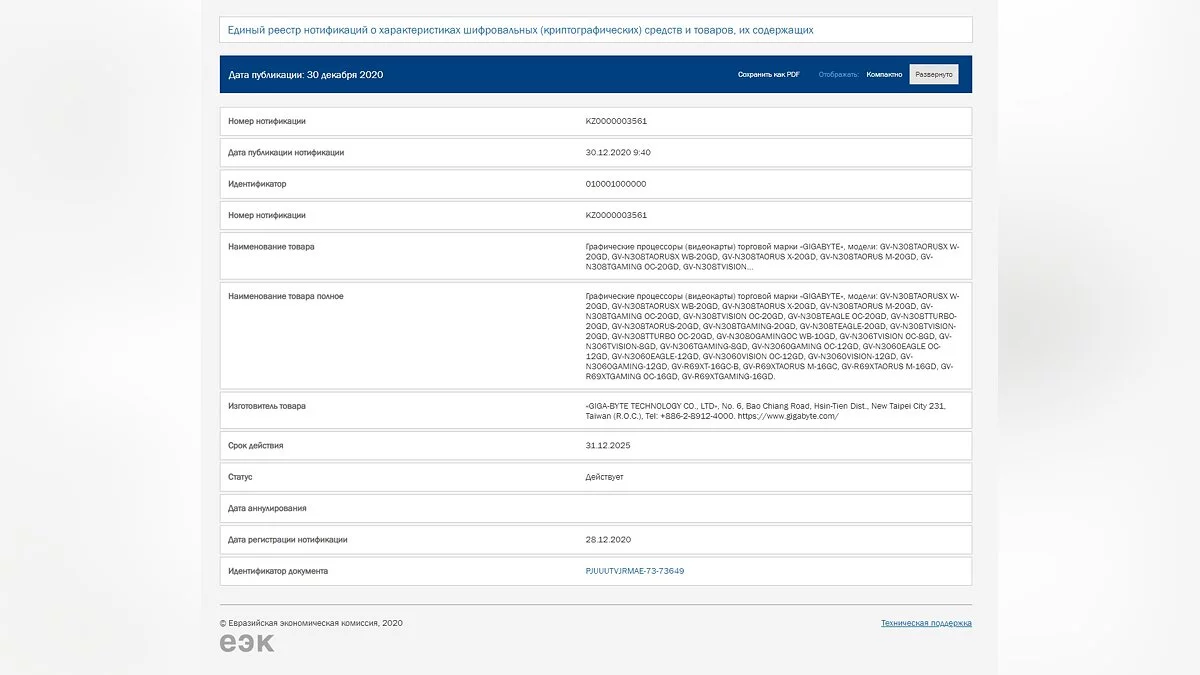Click the manufacturer address GIGA-BYTE TECHNOLOGY text
The width and height of the screenshot is (1200, 675).
click(765, 411)
